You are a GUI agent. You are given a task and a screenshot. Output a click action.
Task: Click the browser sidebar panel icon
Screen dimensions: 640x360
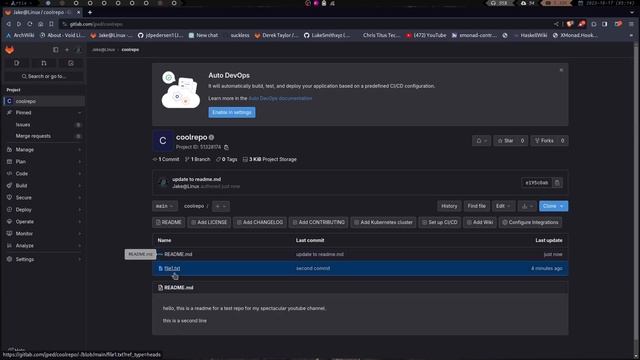tap(604, 24)
